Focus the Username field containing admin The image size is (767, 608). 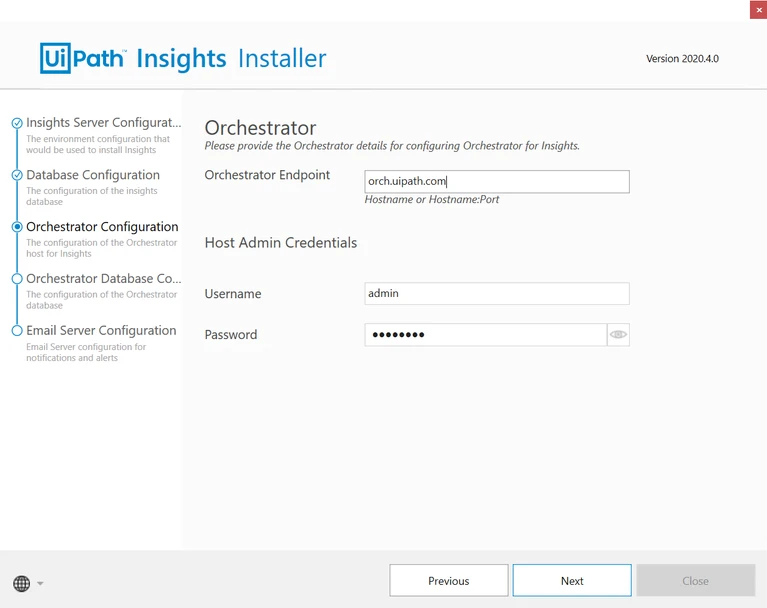coord(497,293)
